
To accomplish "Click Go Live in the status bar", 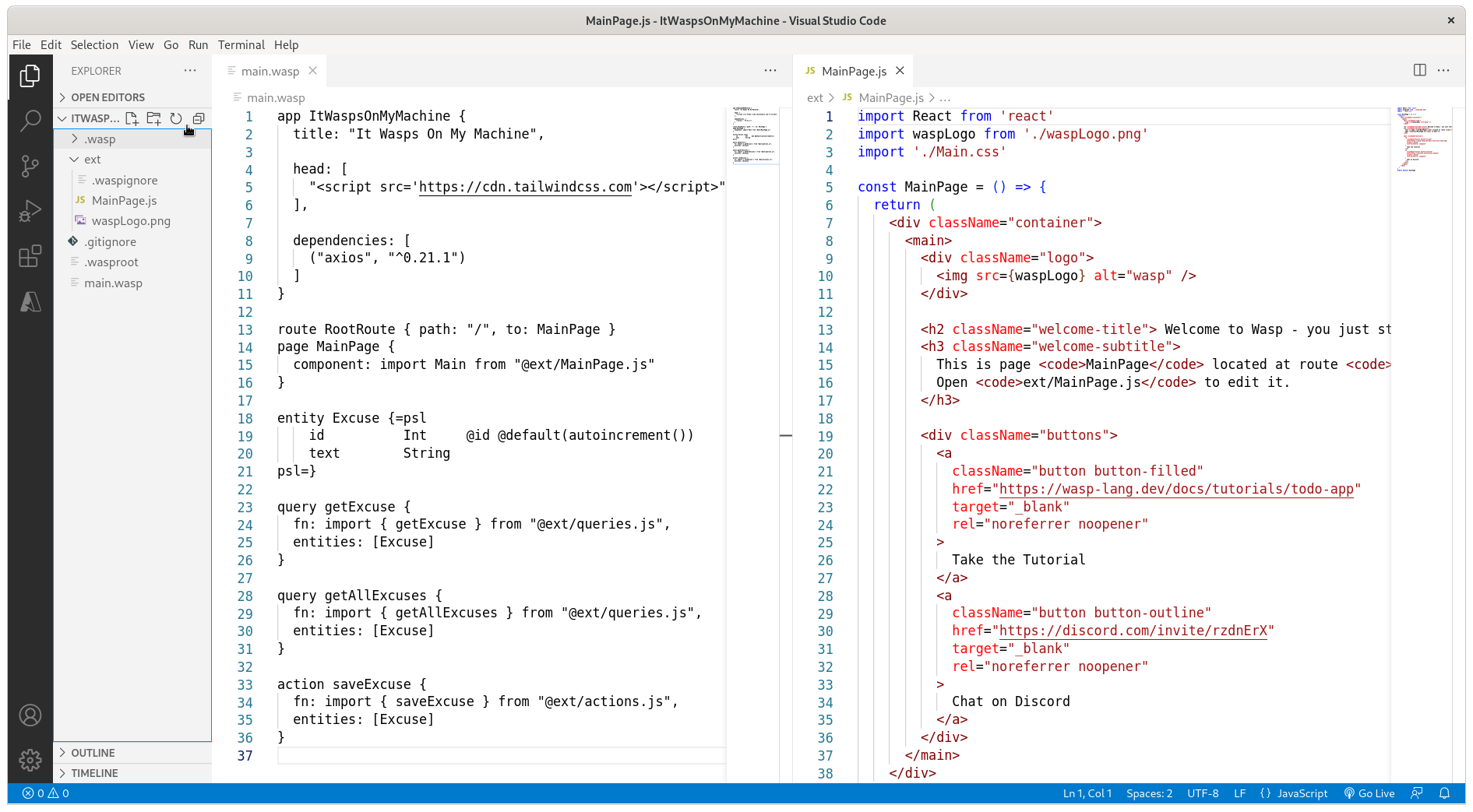I will point(1369,793).
